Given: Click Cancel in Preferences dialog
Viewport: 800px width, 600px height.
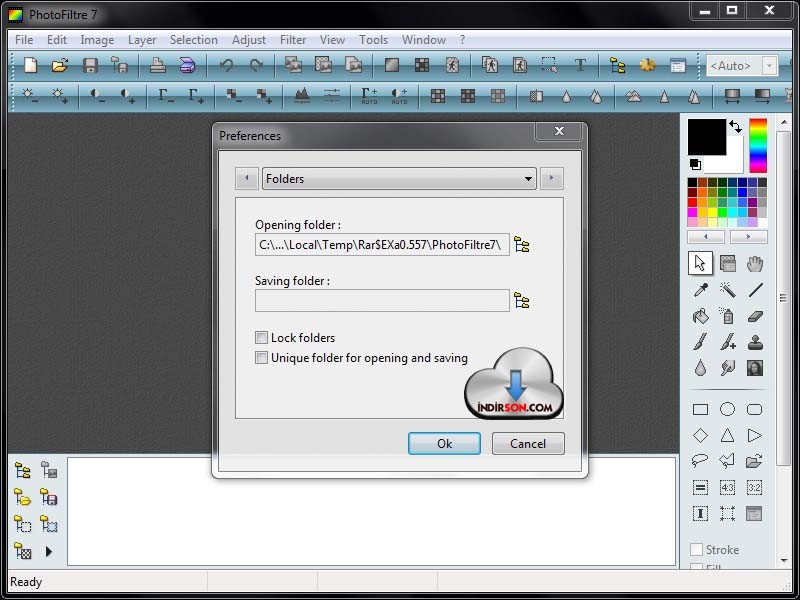Looking at the screenshot, I should point(528,443).
